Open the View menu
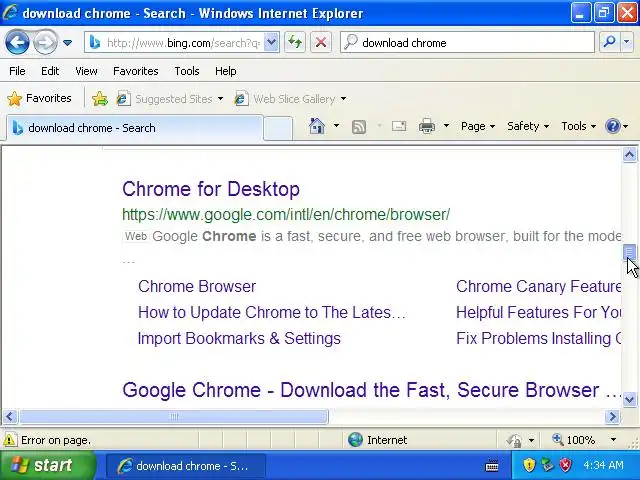Screen dimensions: 640x480 pyautogui.click(x=86, y=71)
